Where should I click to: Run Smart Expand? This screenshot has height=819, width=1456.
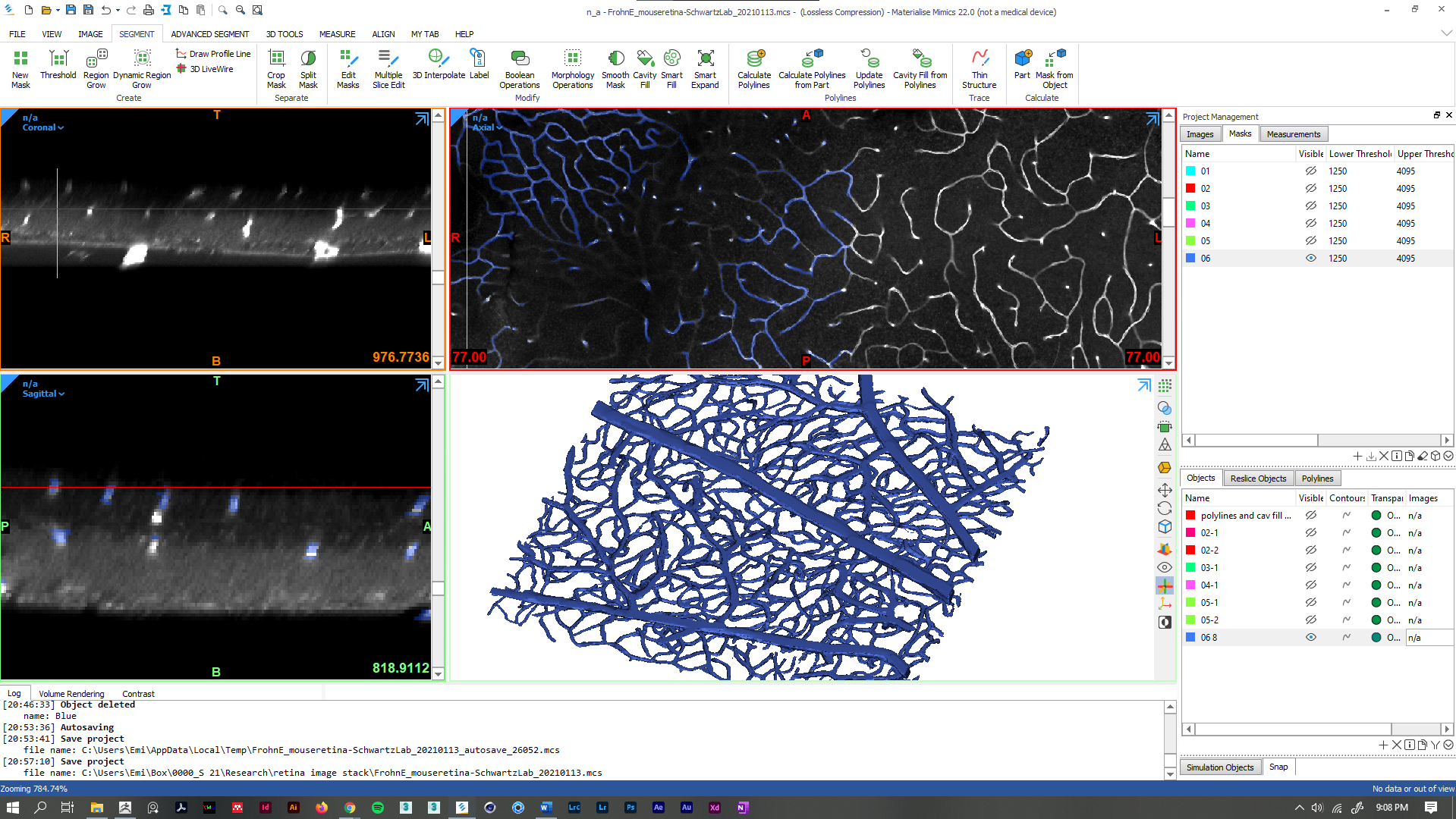[x=705, y=69]
